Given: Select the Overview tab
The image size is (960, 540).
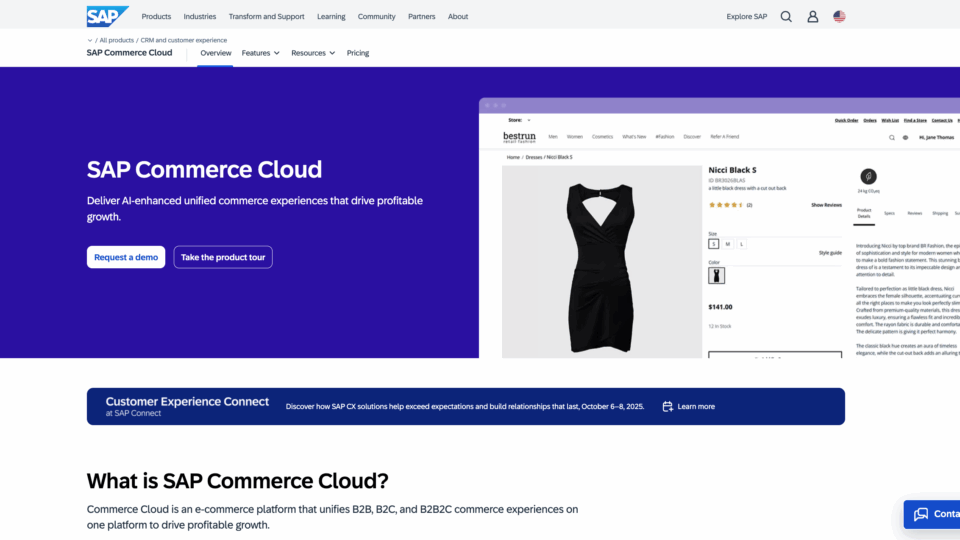Looking at the screenshot, I should tap(216, 53).
